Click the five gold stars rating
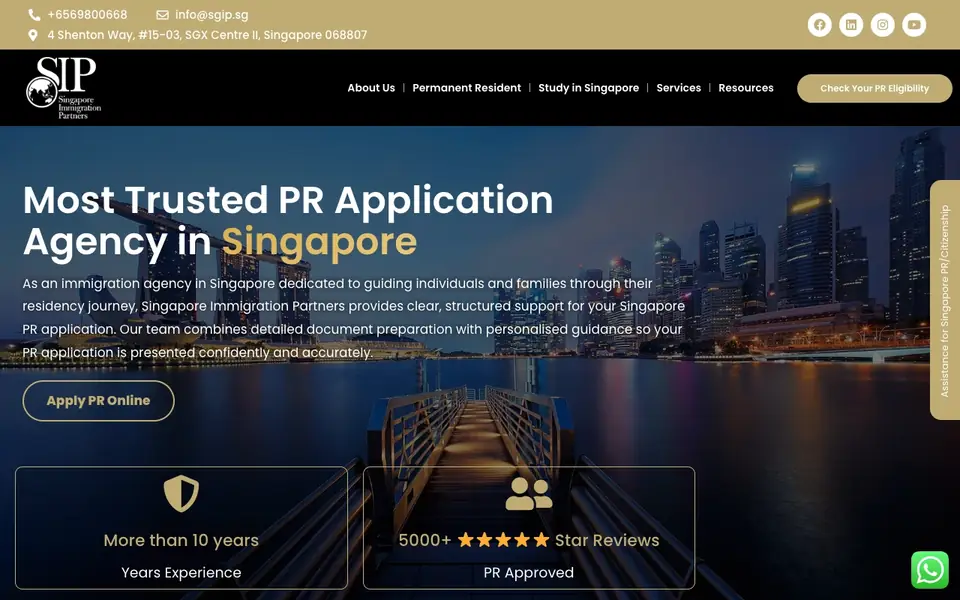The width and height of the screenshot is (960, 600). [503, 540]
